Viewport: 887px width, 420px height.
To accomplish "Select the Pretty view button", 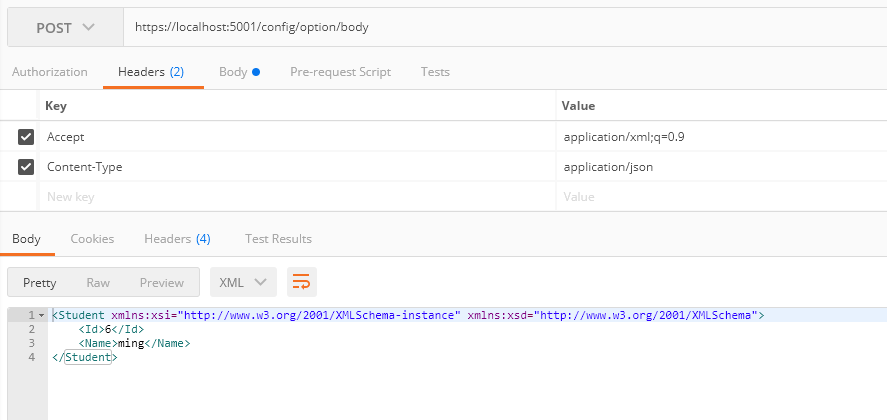I will pyautogui.click(x=40, y=283).
